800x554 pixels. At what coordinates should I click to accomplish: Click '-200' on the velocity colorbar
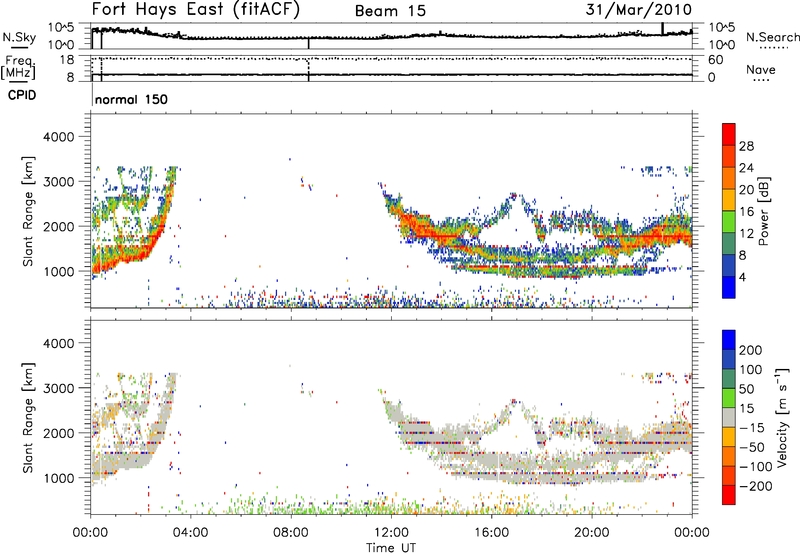[x=756, y=486]
